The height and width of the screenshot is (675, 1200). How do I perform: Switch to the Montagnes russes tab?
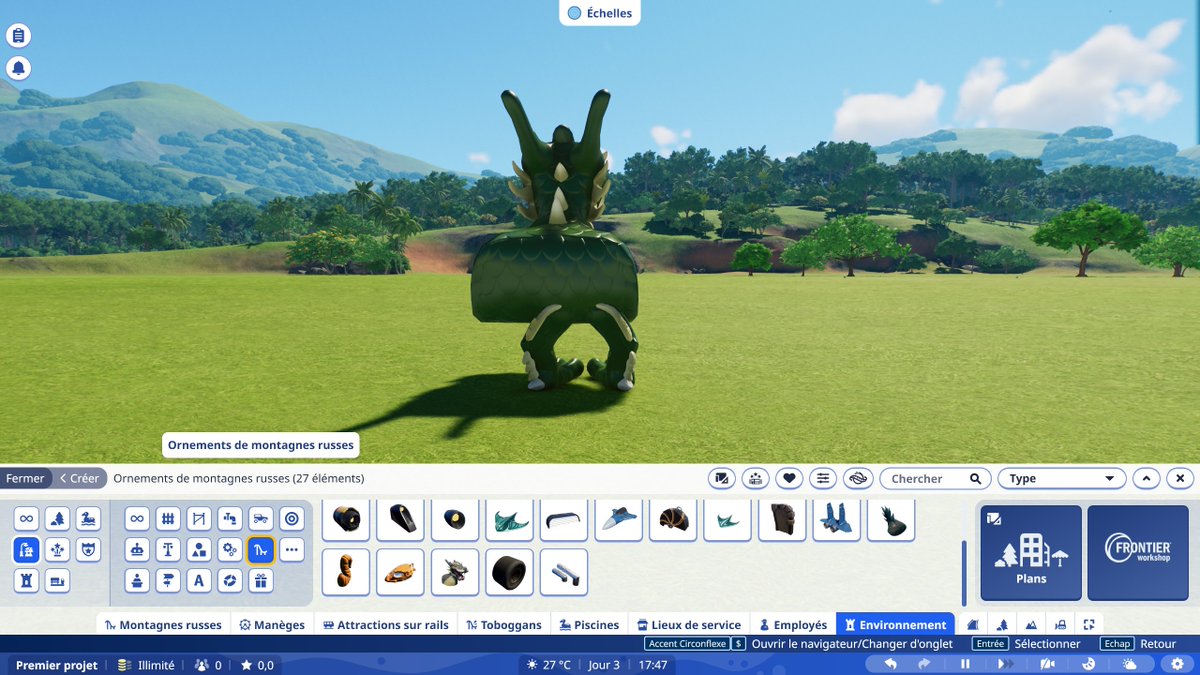coord(163,625)
